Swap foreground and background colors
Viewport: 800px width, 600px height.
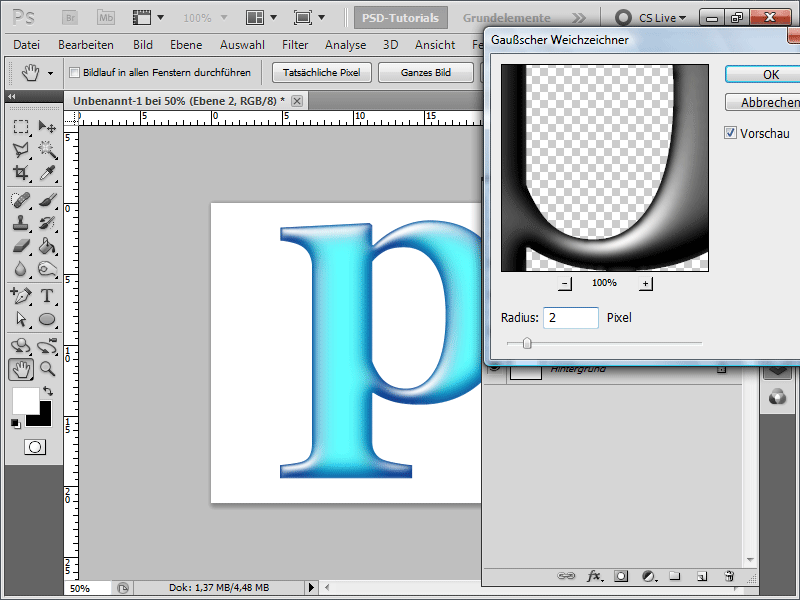pyautogui.click(x=48, y=391)
